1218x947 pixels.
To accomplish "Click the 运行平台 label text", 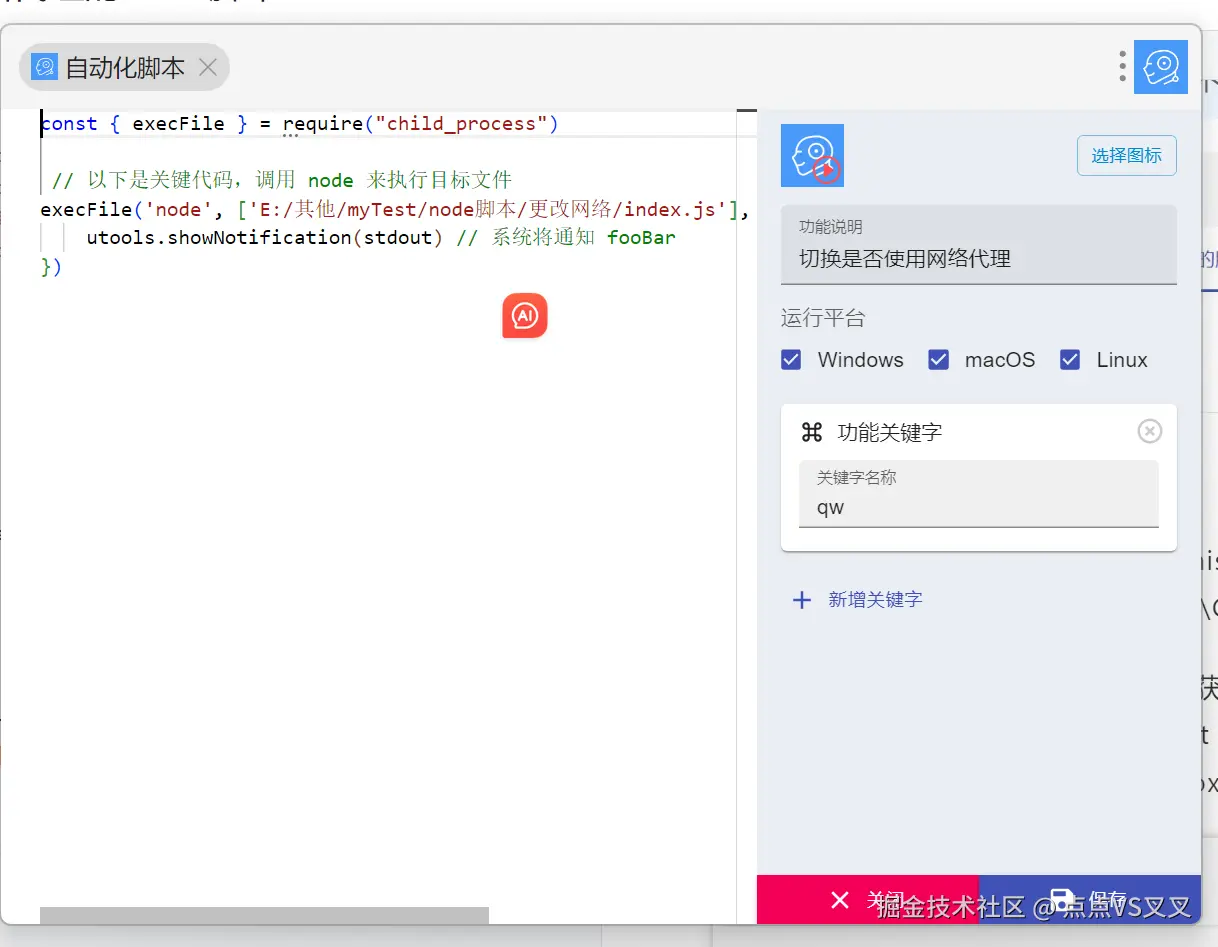I will point(823,318).
